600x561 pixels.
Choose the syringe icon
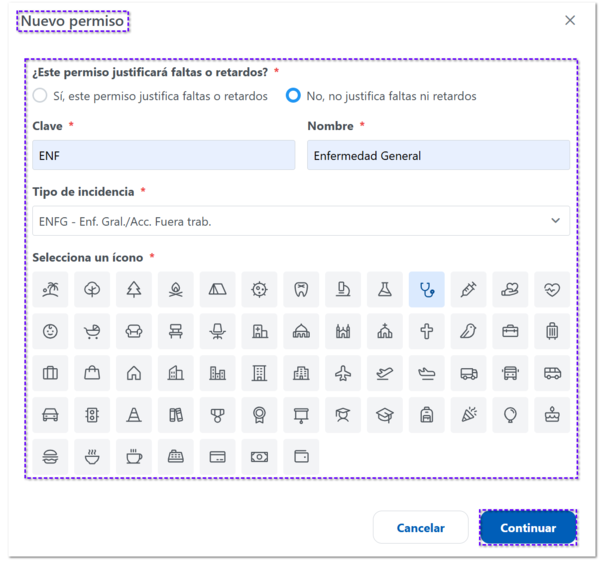pos(468,289)
